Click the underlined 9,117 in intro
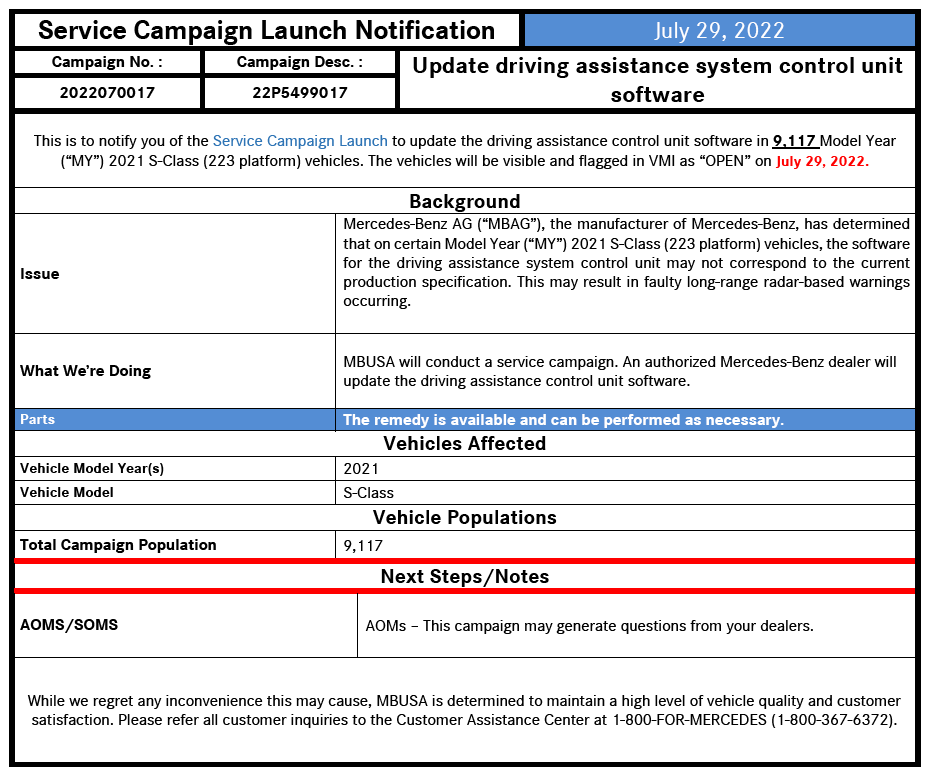 [x=795, y=141]
